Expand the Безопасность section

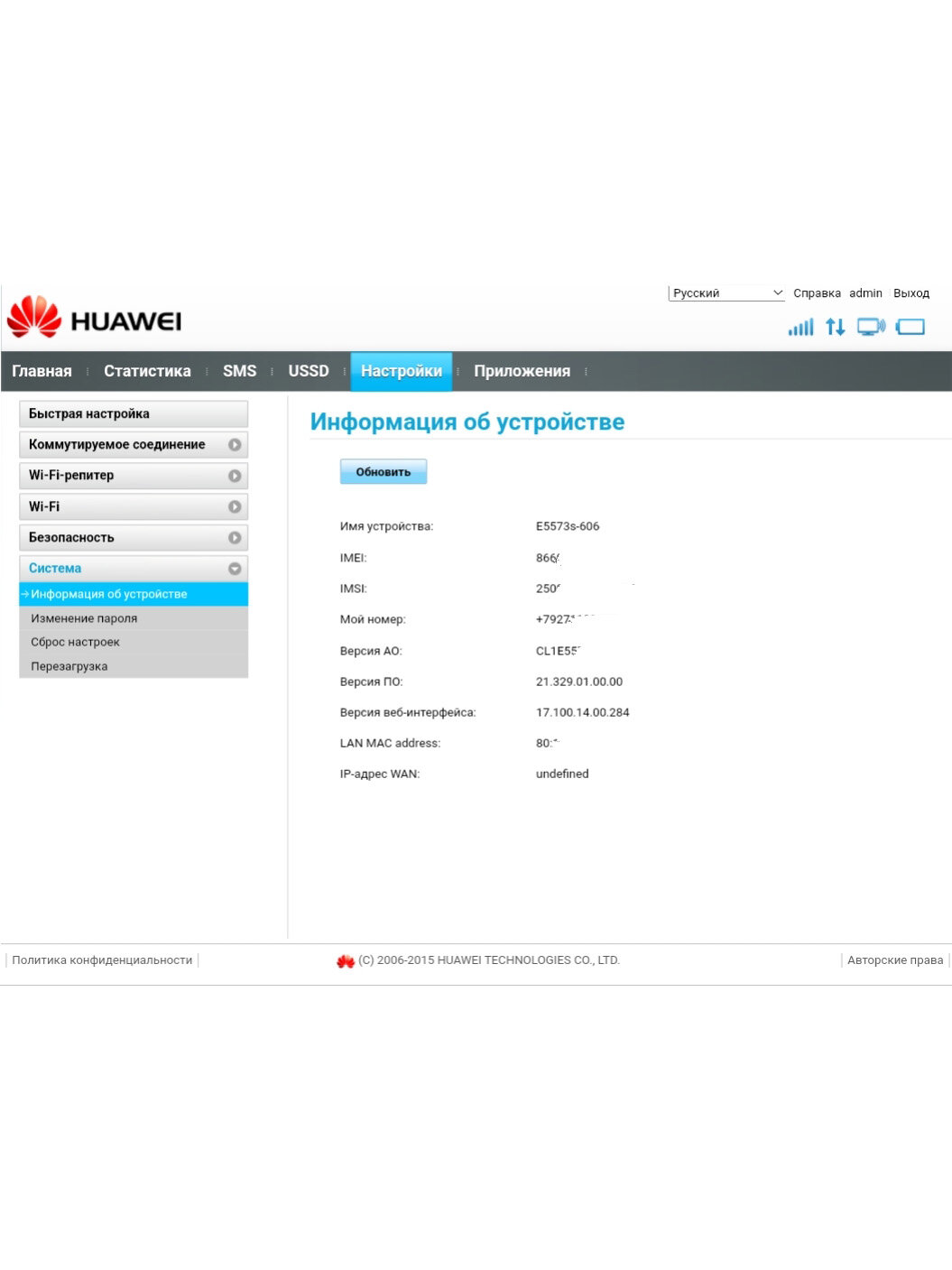point(134,538)
